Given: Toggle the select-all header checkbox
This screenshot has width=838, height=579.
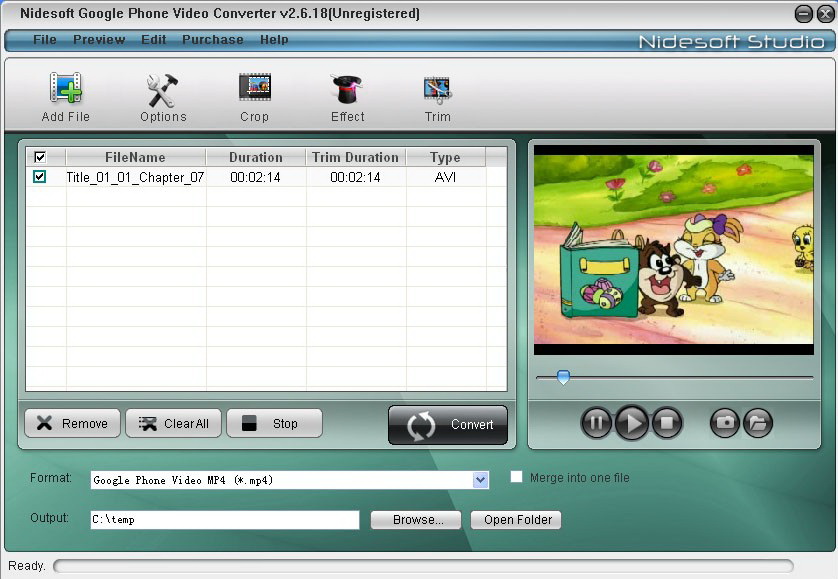Looking at the screenshot, I should [40, 157].
